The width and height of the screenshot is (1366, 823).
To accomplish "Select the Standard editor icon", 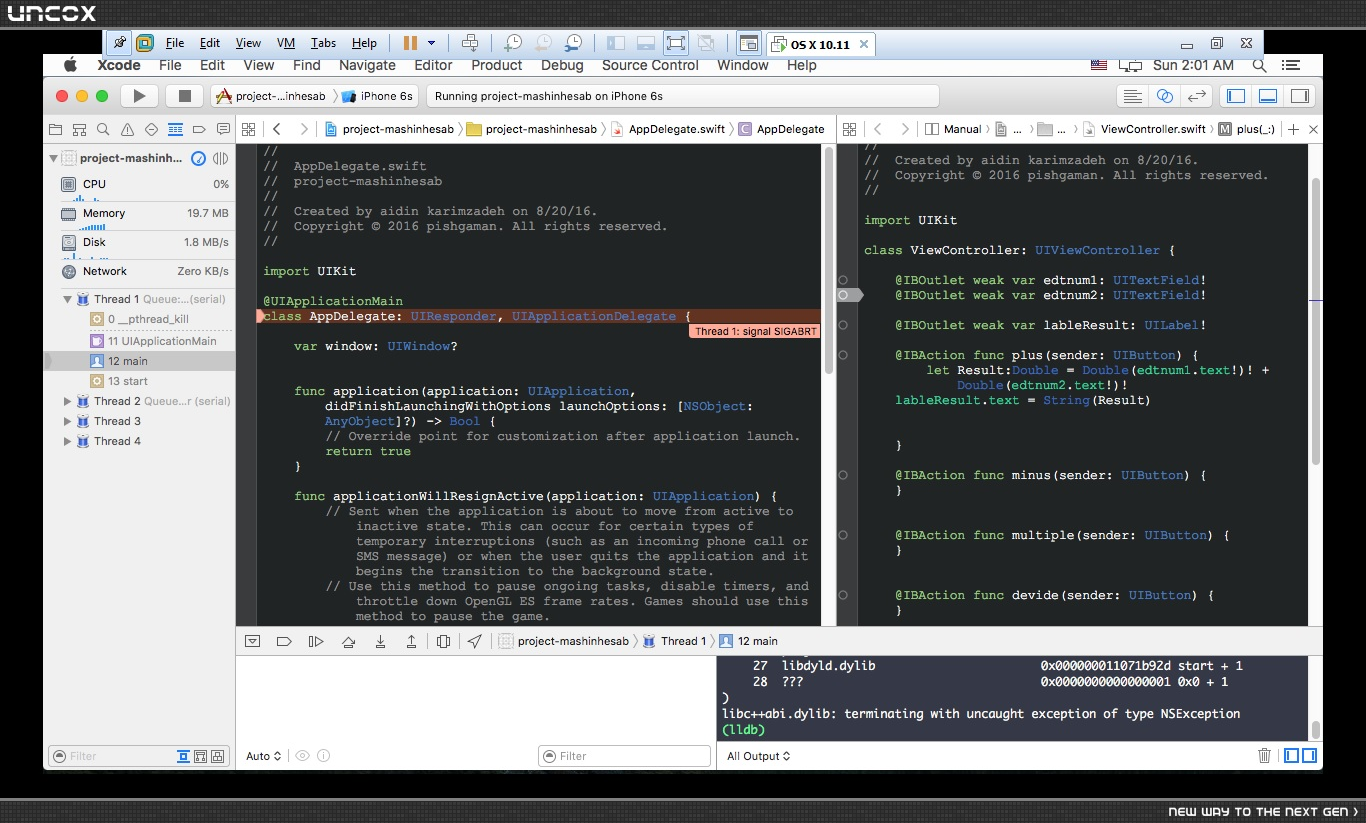I will point(1132,96).
